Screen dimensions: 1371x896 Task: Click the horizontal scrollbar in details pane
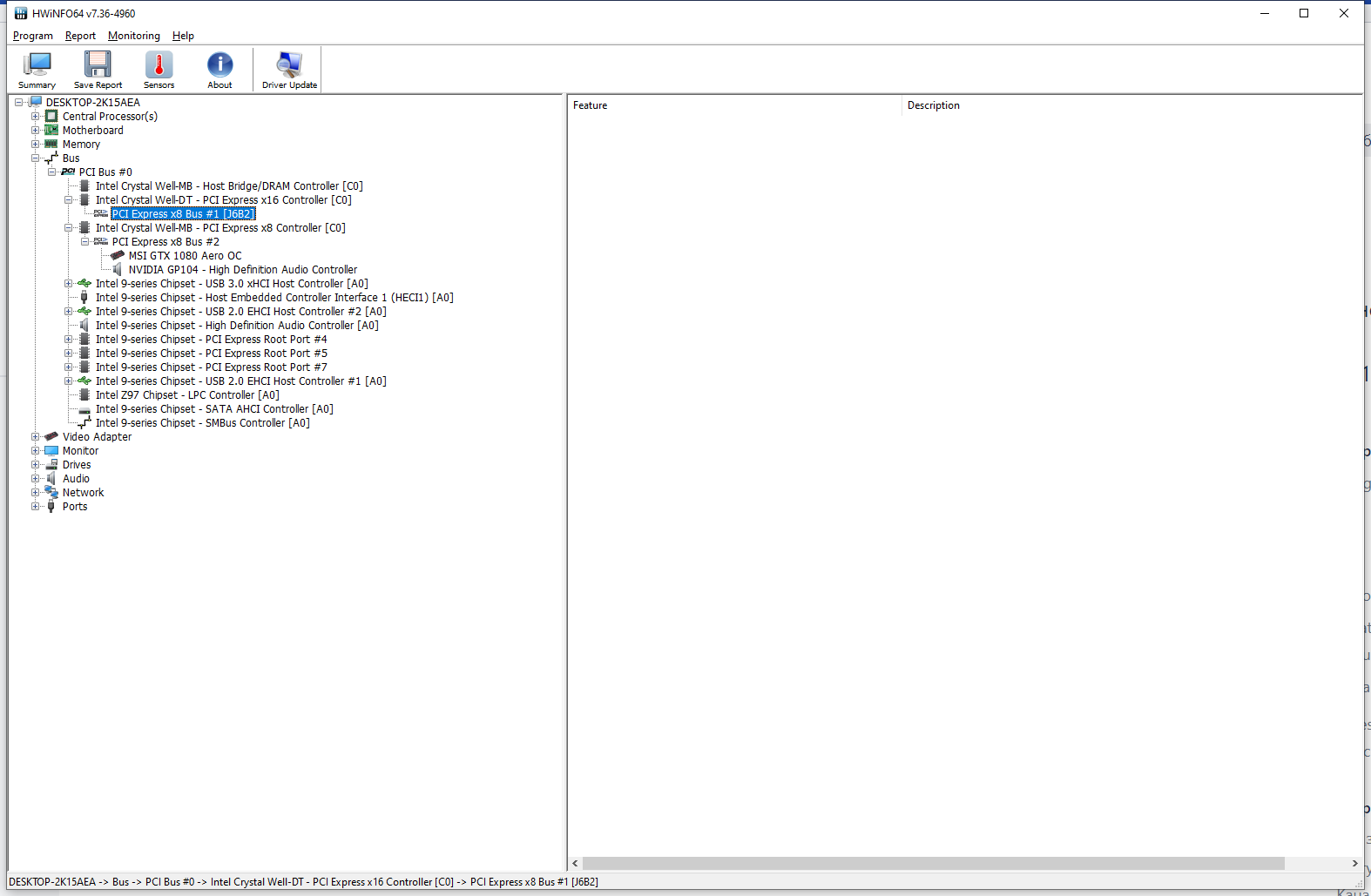pos(934,863)
